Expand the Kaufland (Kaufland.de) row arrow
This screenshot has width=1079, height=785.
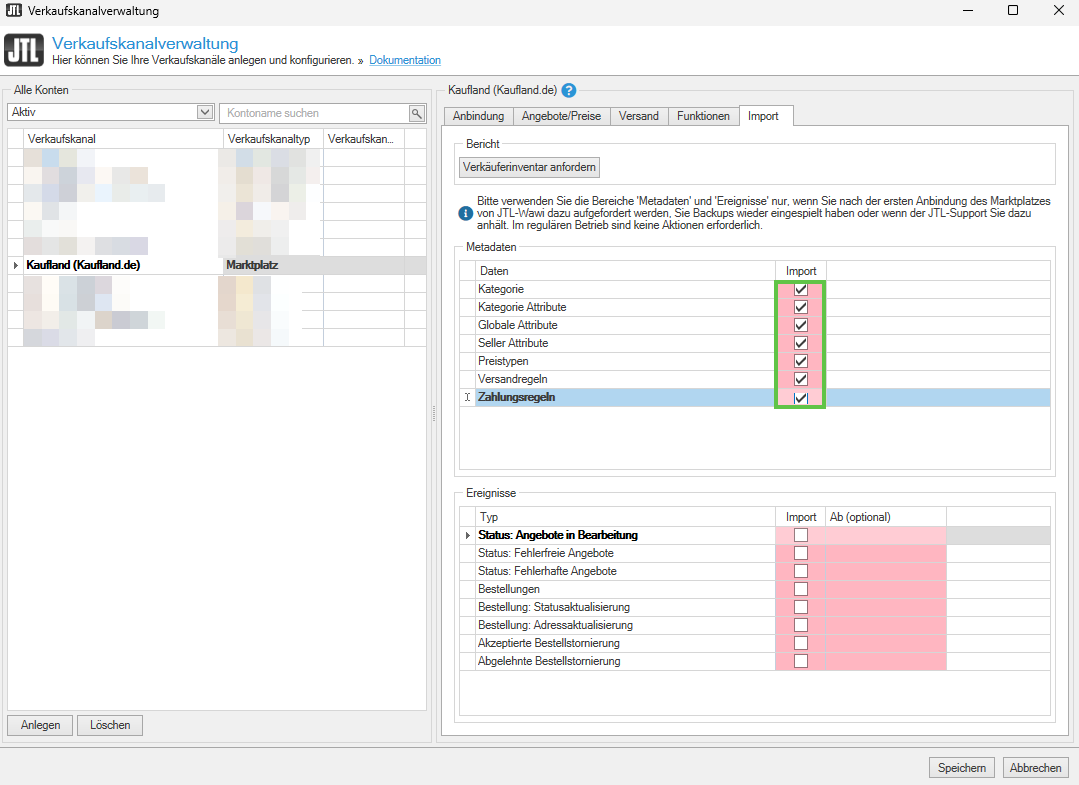pos(15,266)
